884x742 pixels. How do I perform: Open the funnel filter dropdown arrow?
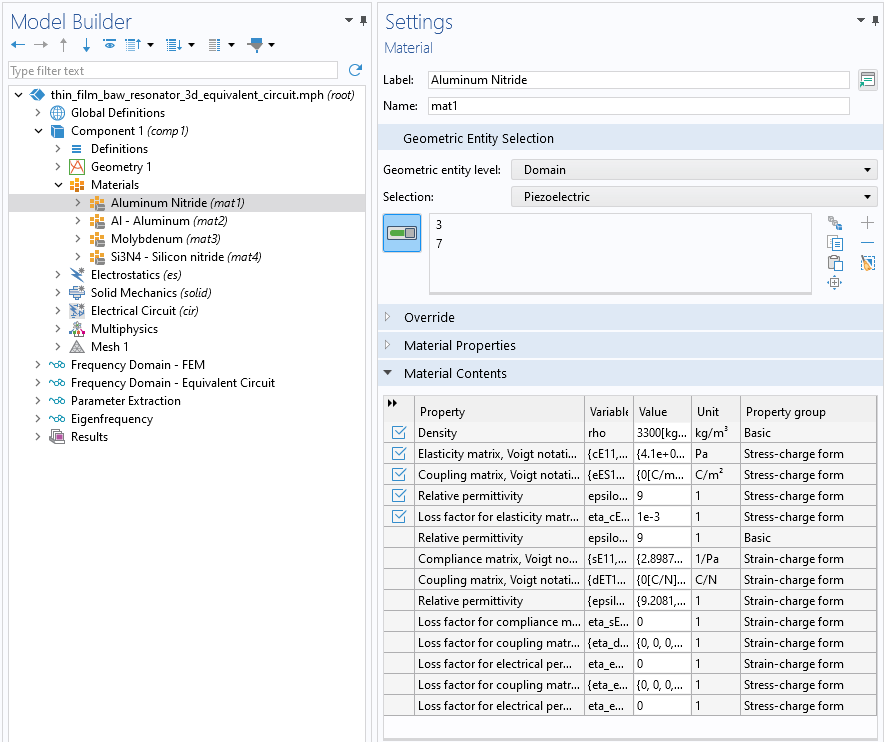coord(272,45)
